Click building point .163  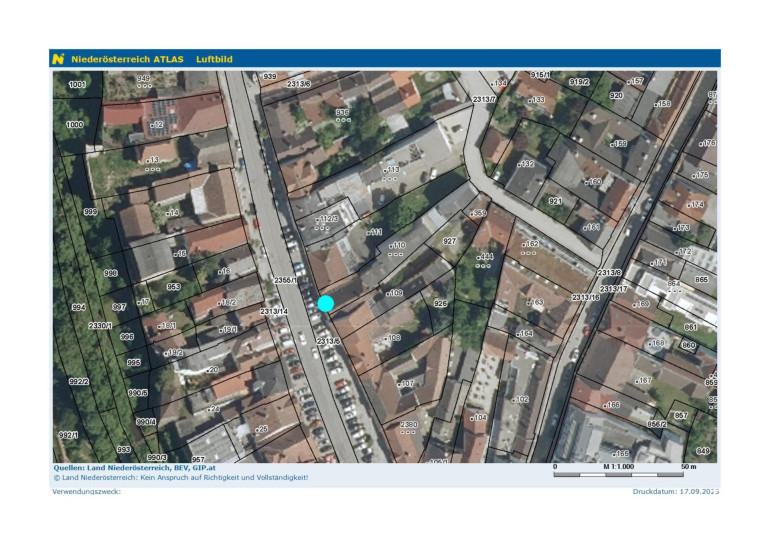pos(534,302)
